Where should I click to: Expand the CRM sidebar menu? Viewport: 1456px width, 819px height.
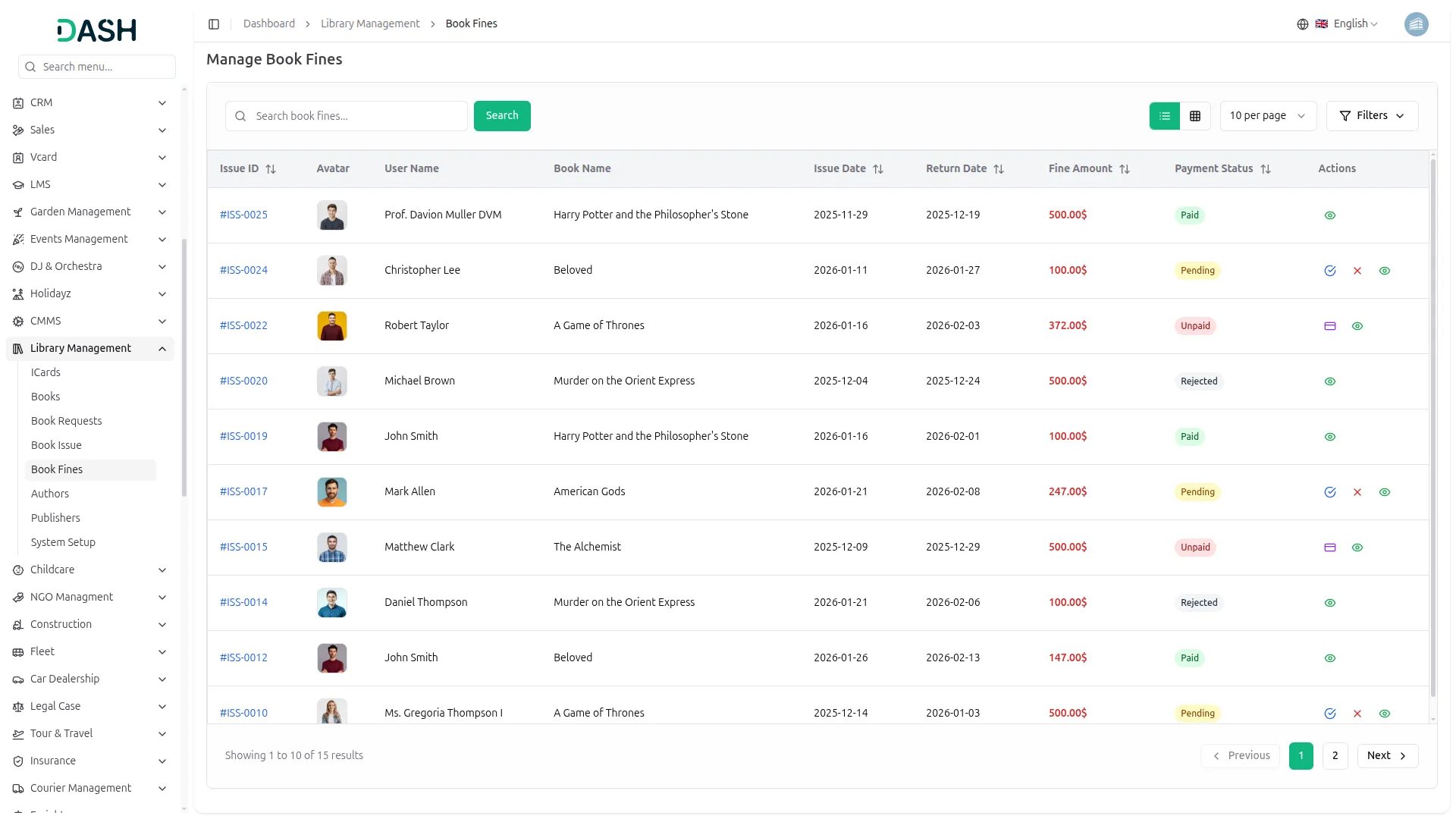90,103
